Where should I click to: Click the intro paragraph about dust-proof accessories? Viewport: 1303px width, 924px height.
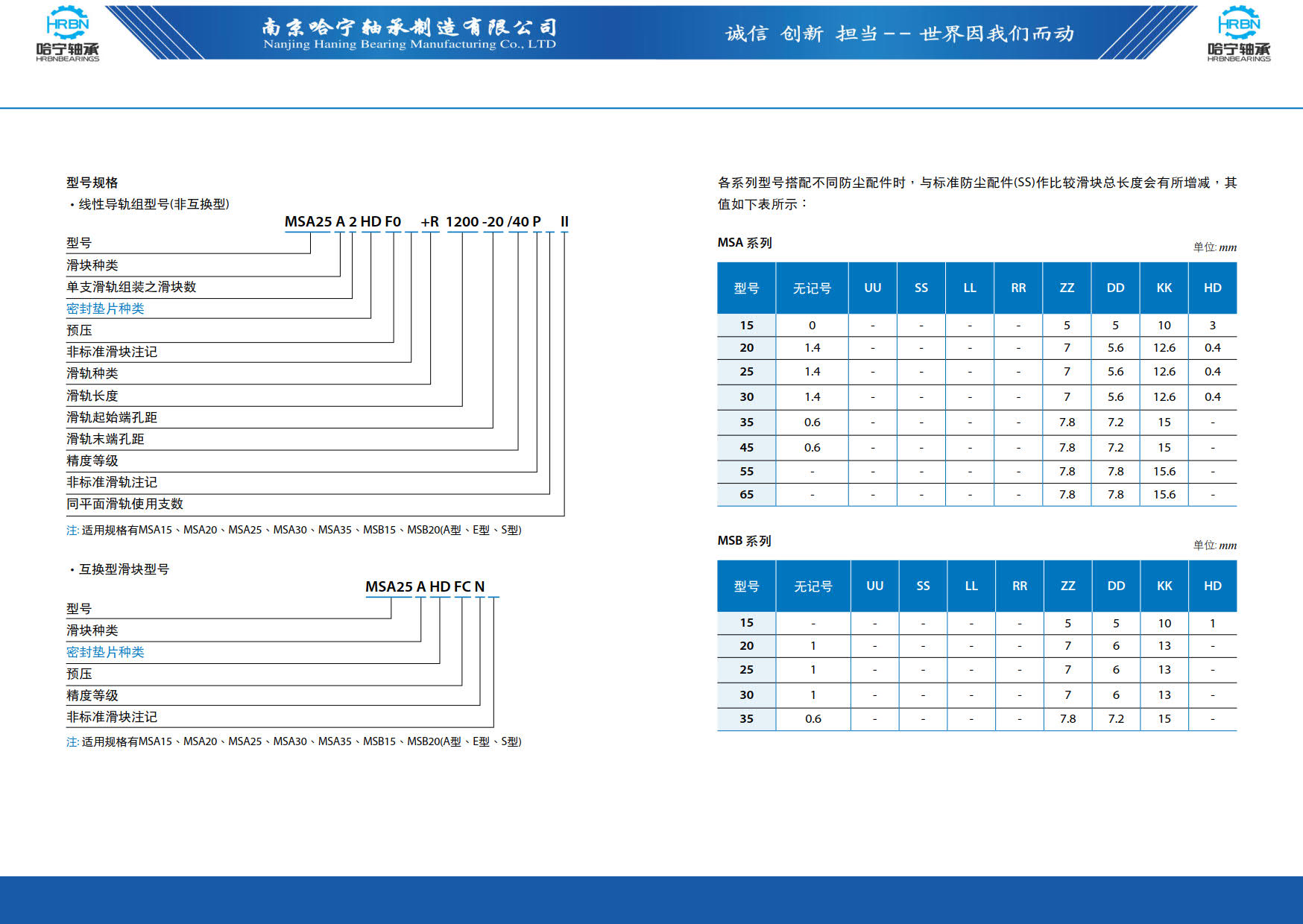977,193
